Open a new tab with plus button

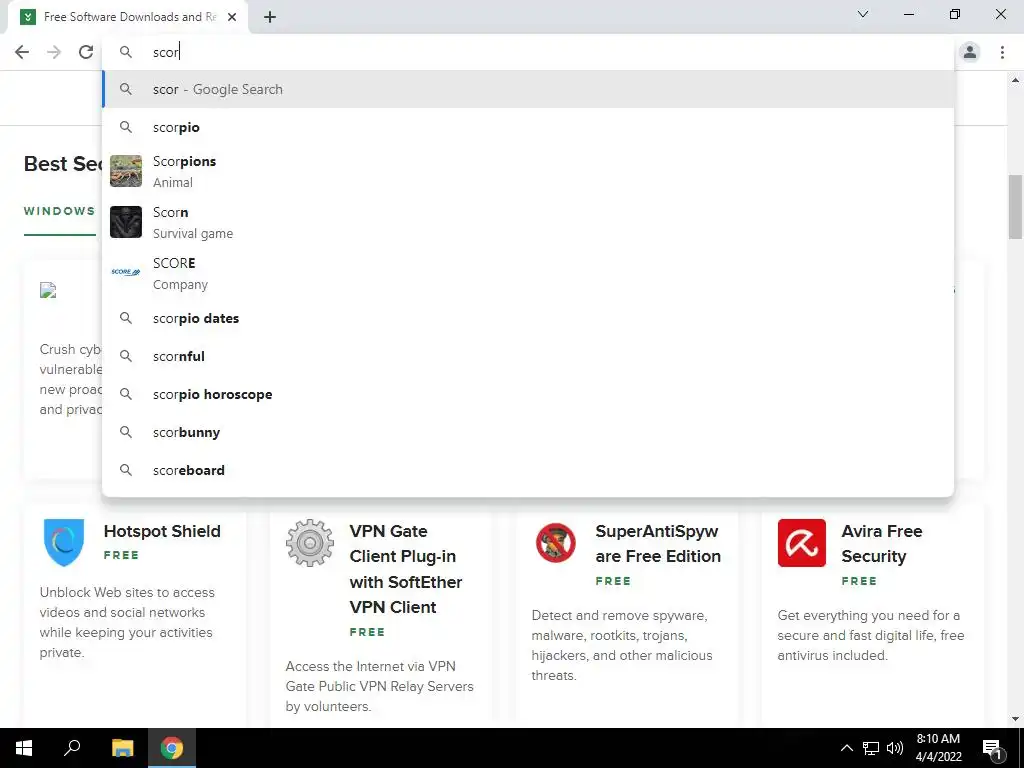click(x=270, y=17)
